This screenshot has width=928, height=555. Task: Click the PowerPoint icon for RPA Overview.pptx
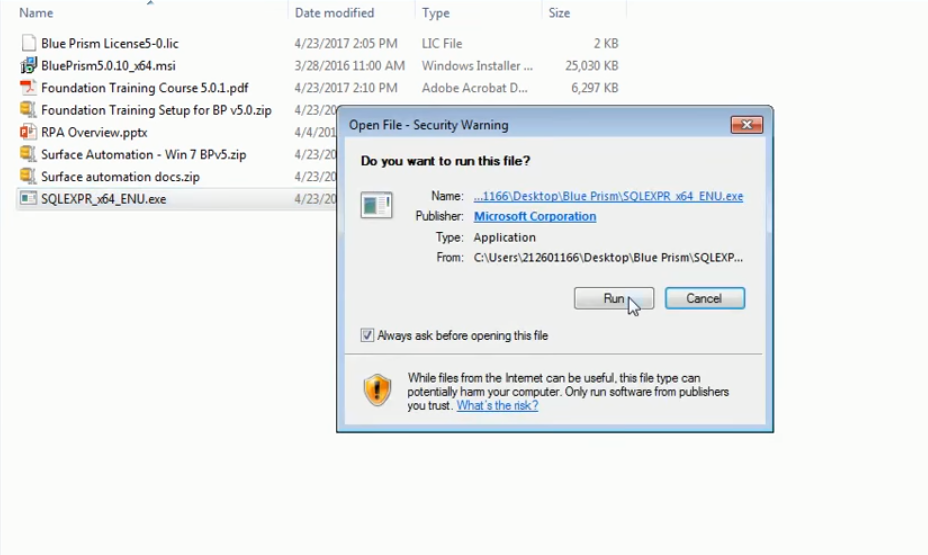(28, 132)
